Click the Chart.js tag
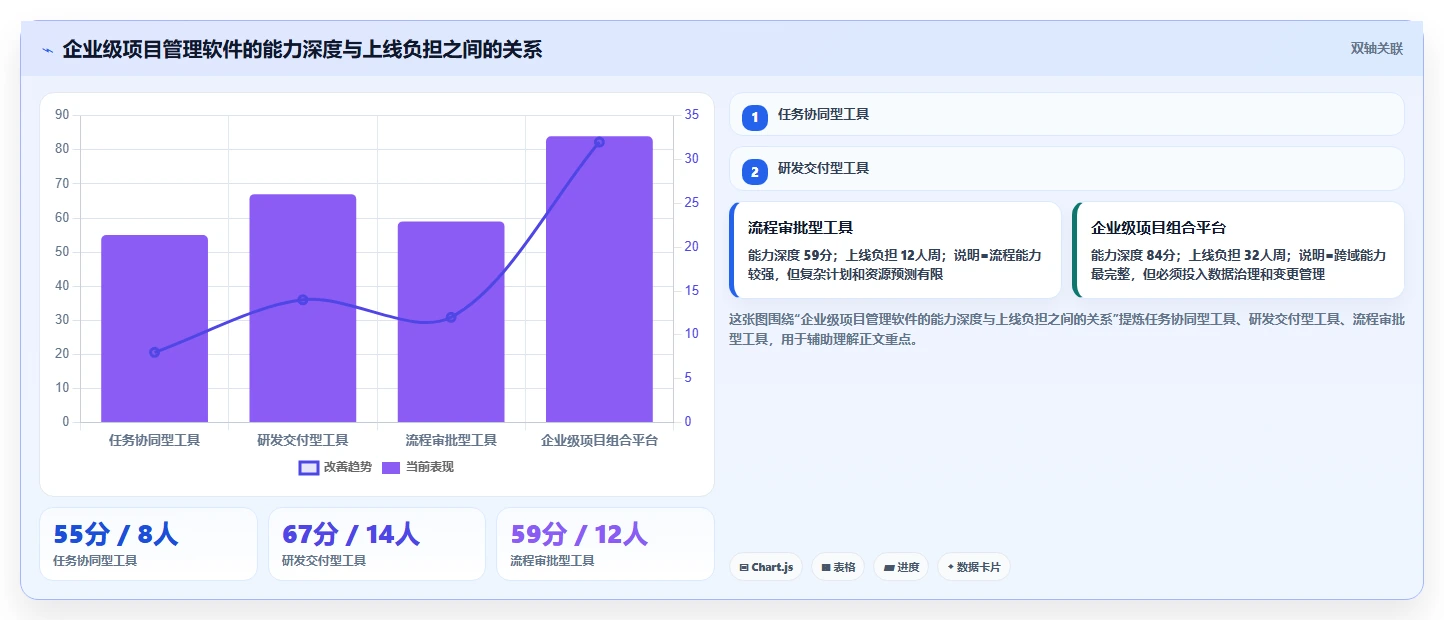 point(766,567)
